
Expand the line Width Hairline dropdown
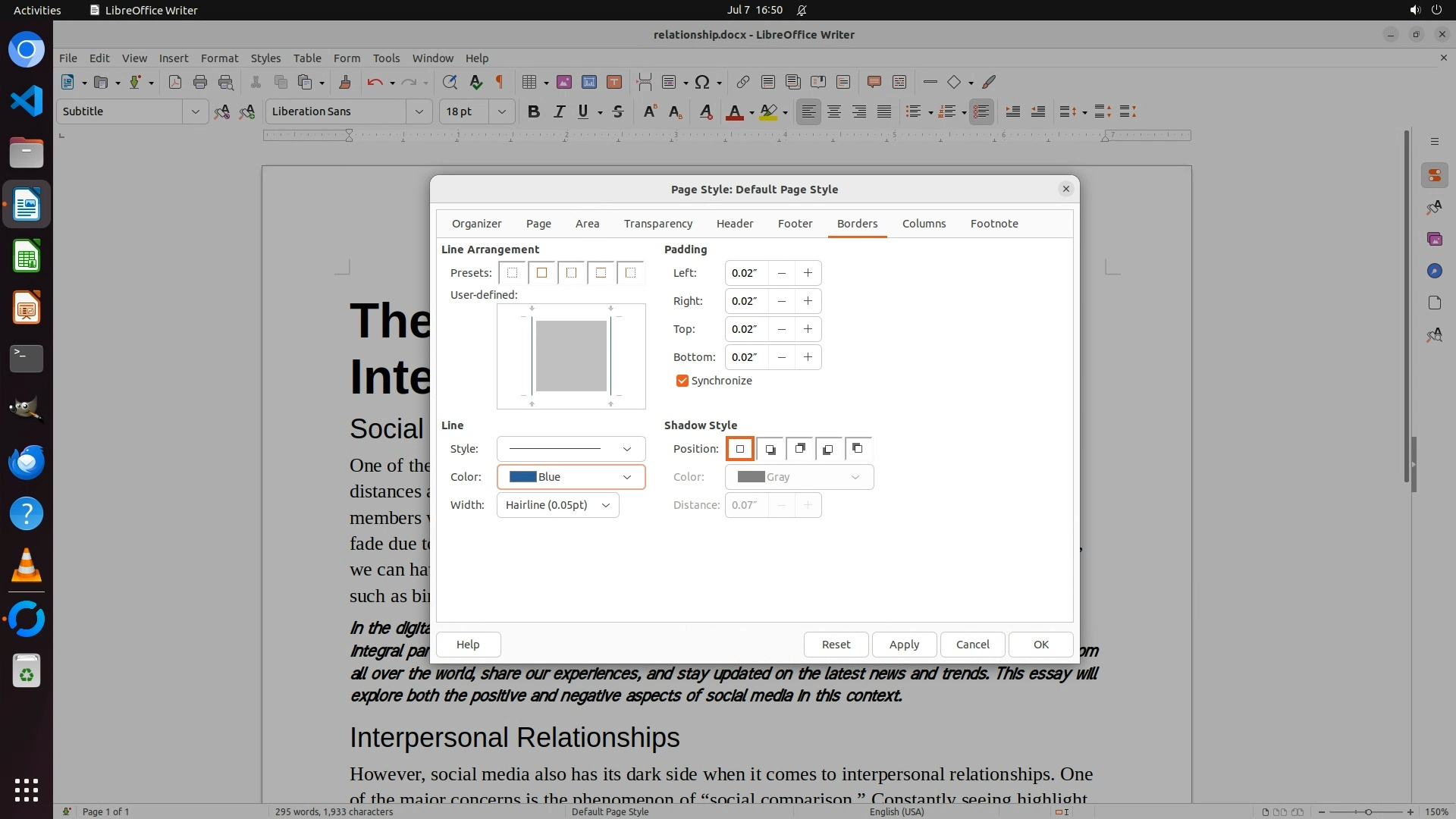557,505
